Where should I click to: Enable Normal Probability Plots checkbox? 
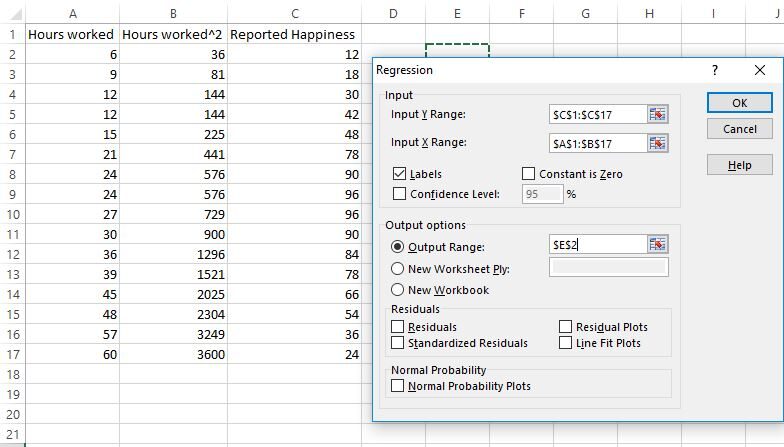tap(398, 386)
